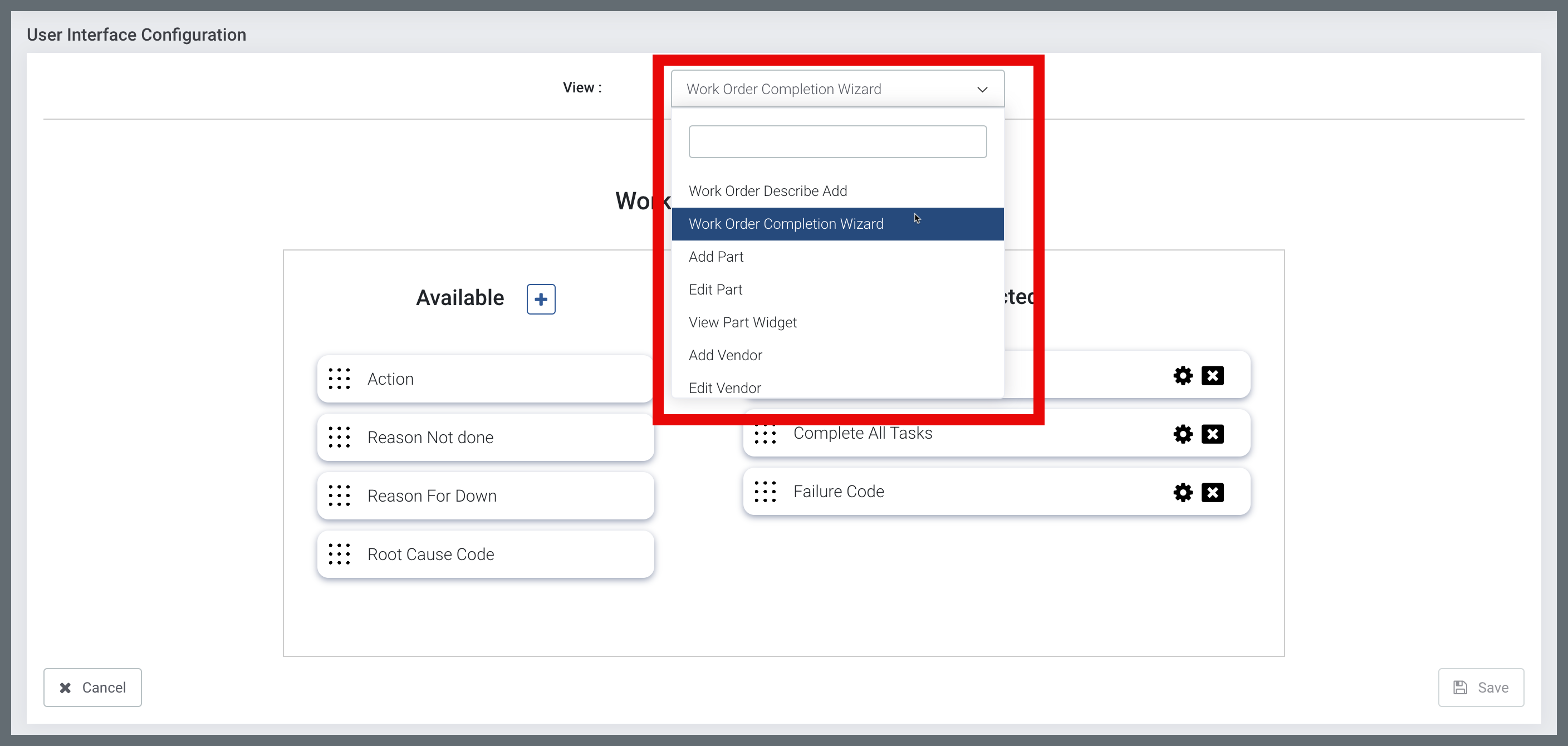Click drag handle of Failure Code
The width and height of the screenshot is (1568, 746).
765,492
